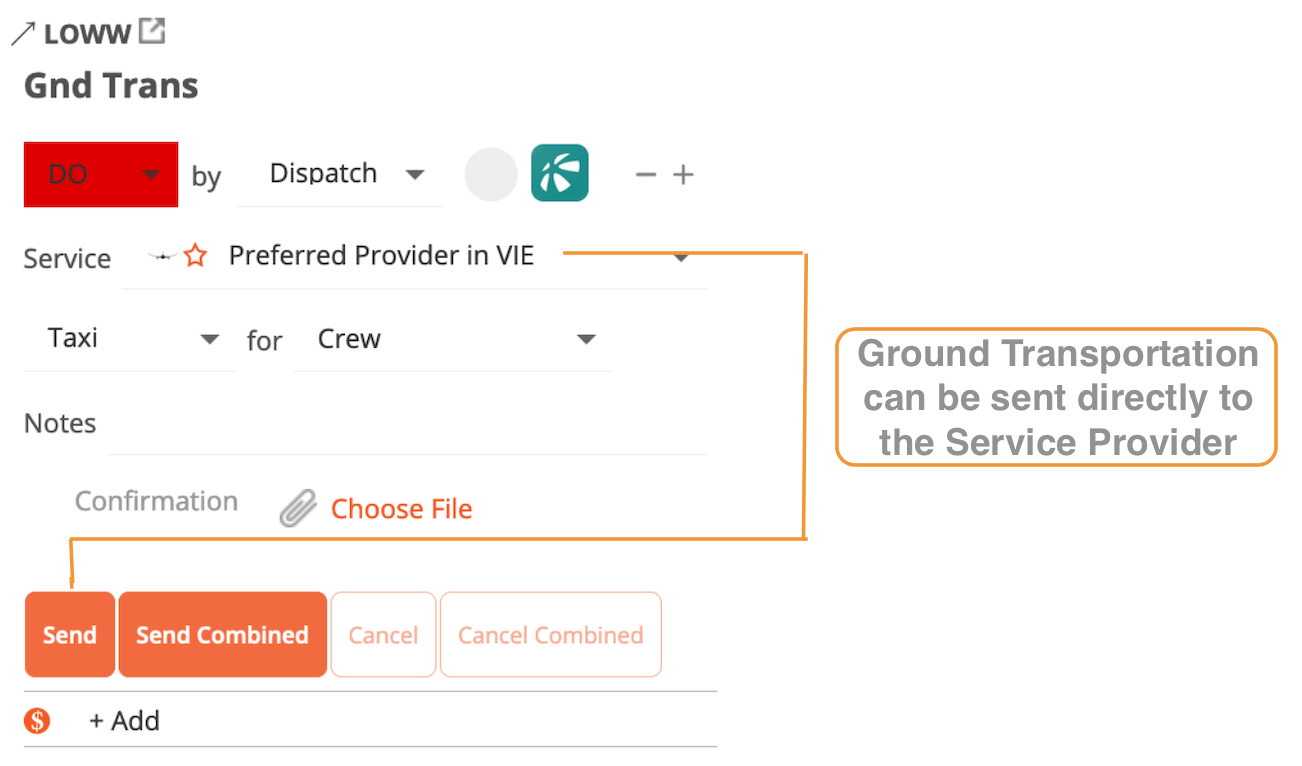Image resolution: width=1302 pixels, height=766 pixels.
Task: Click the Cancel Combined button
Action: tap(550, 634)
